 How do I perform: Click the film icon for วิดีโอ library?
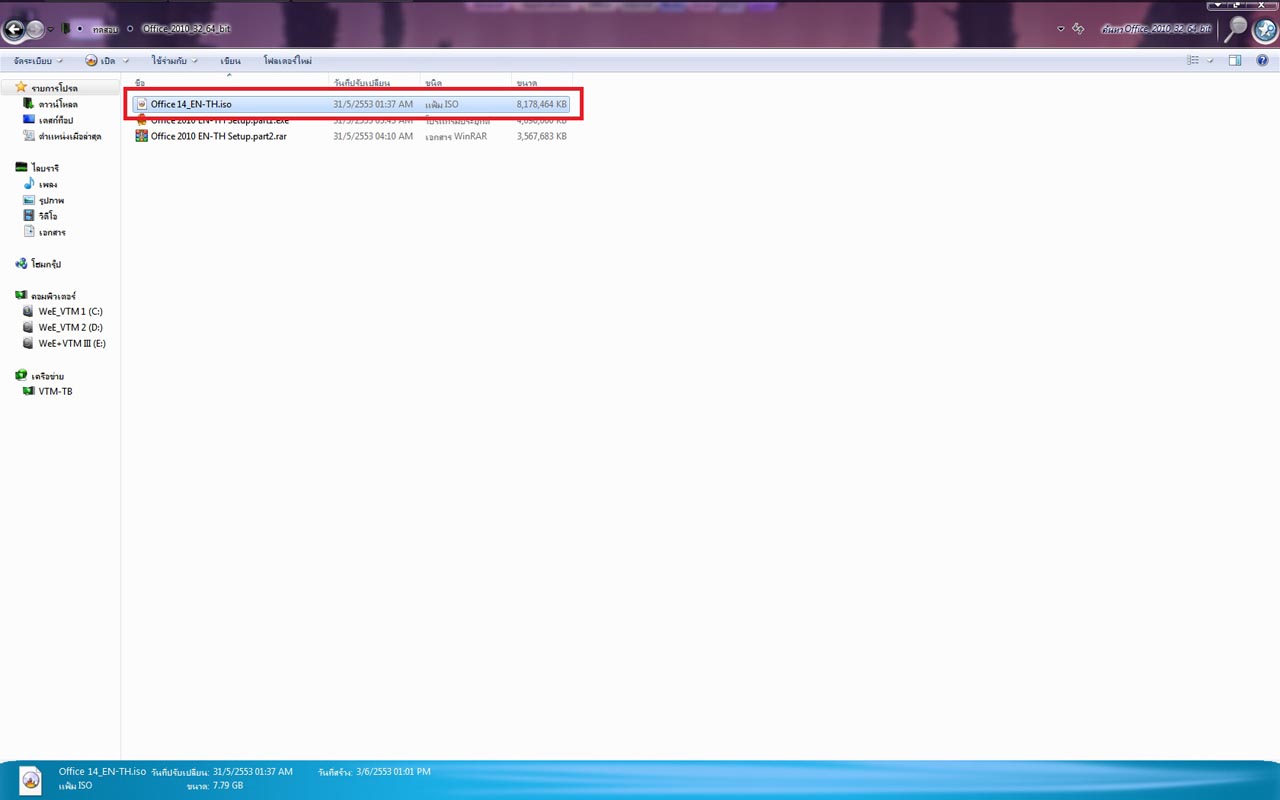click(29, 216)
